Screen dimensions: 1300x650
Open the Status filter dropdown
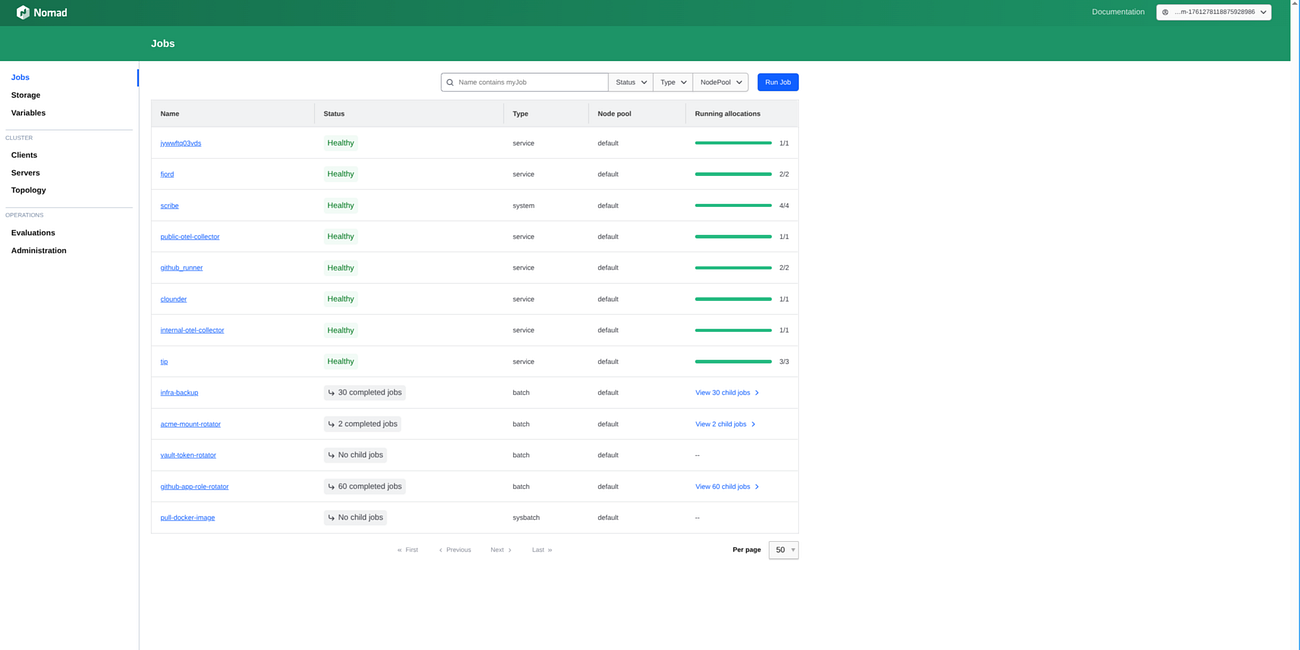[x=630, y=81]
